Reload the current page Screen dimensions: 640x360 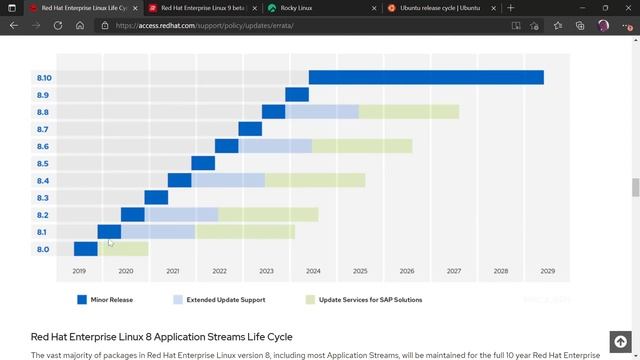tap(58, 26)
